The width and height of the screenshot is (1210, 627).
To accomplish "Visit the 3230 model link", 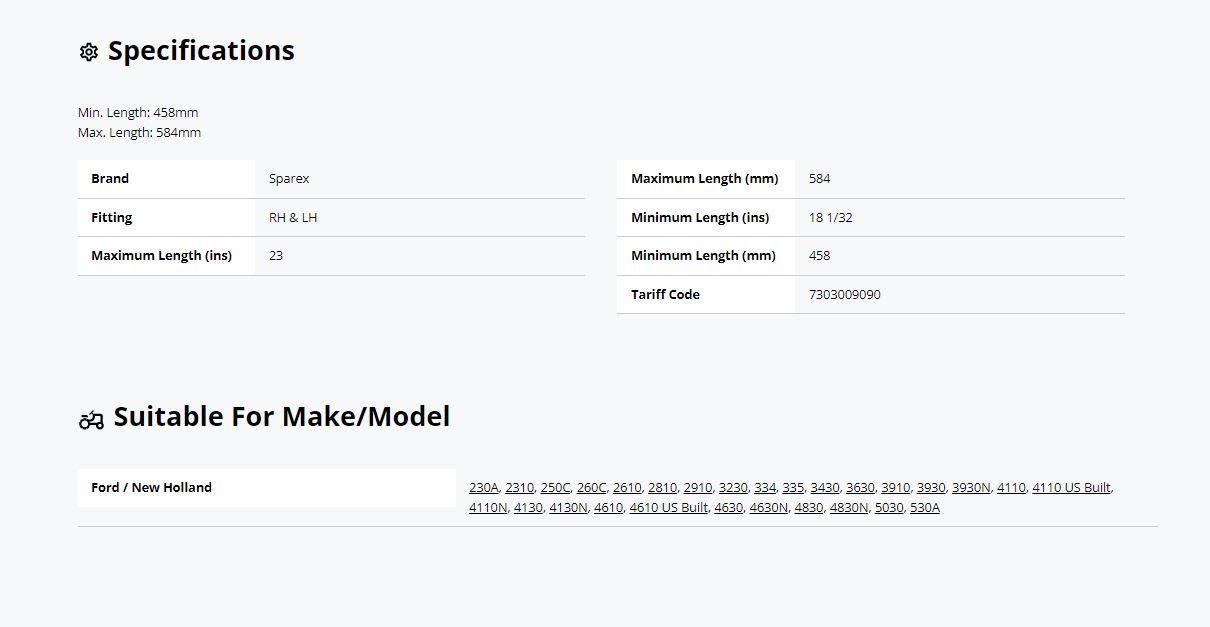I will pos(733,487).
